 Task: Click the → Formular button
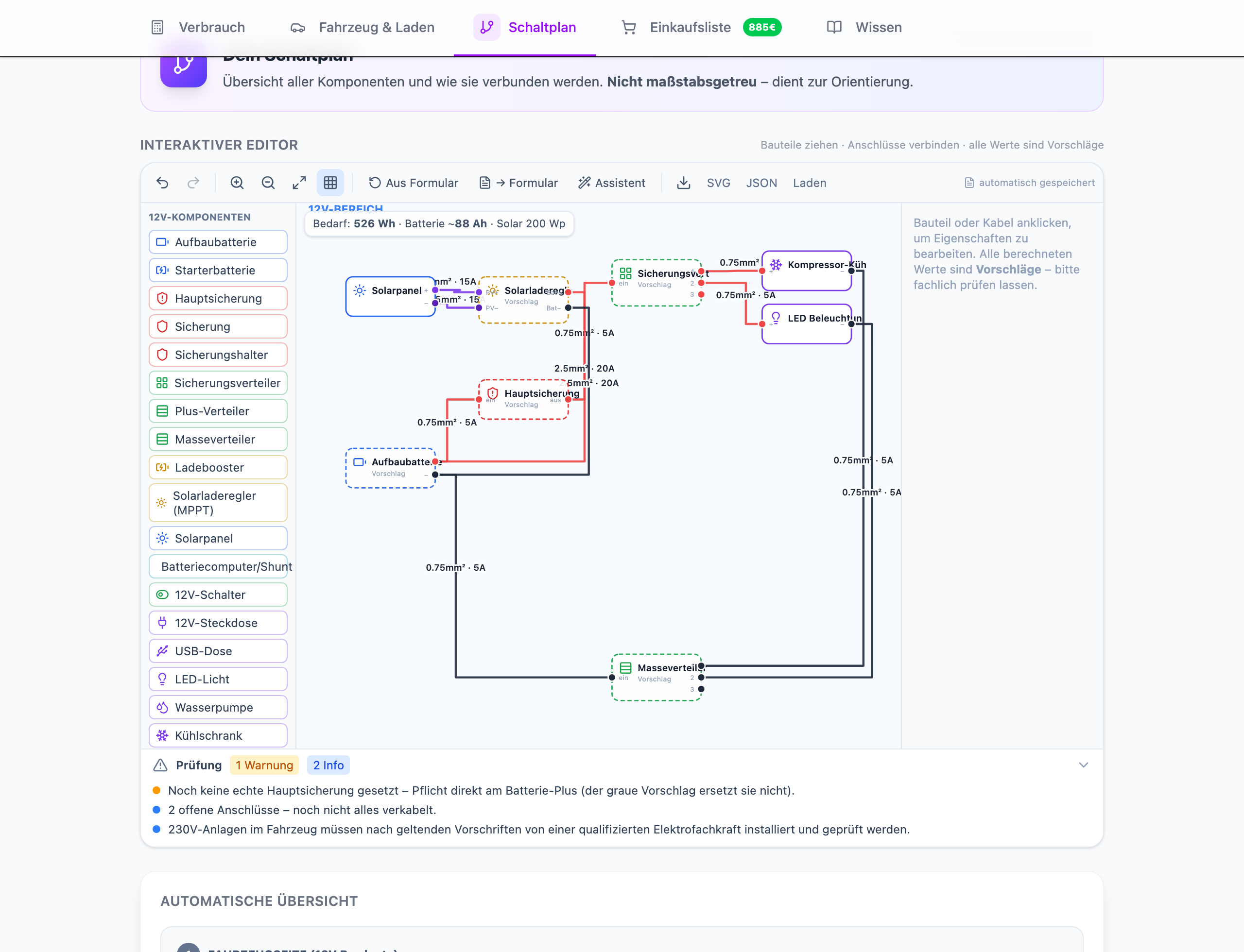click(519, 183)
